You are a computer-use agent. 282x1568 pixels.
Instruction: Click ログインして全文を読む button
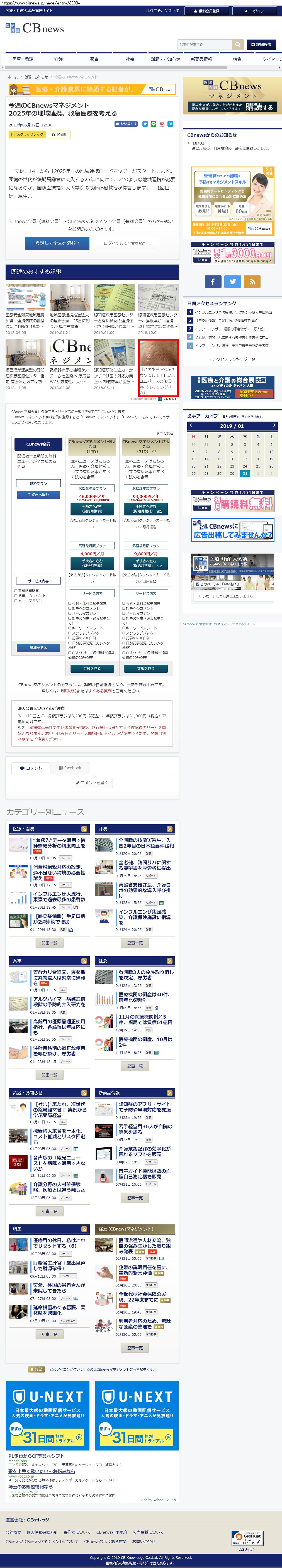point(127,243)
